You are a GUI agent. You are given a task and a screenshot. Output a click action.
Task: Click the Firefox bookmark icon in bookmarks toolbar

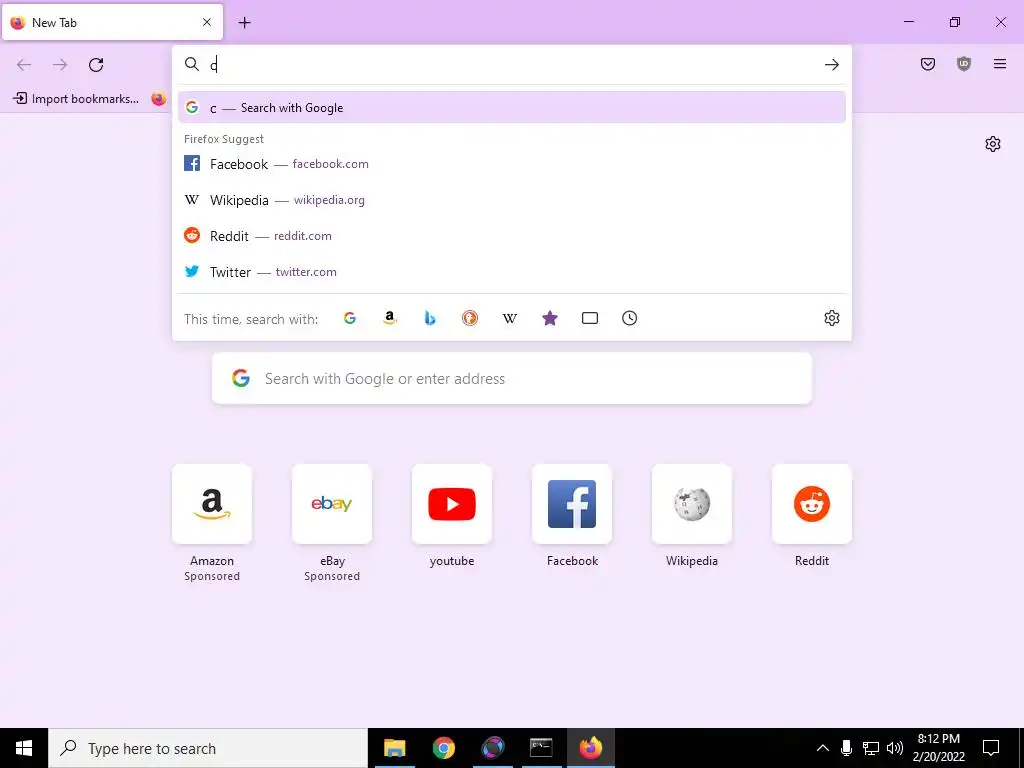(x=159, y=99)
